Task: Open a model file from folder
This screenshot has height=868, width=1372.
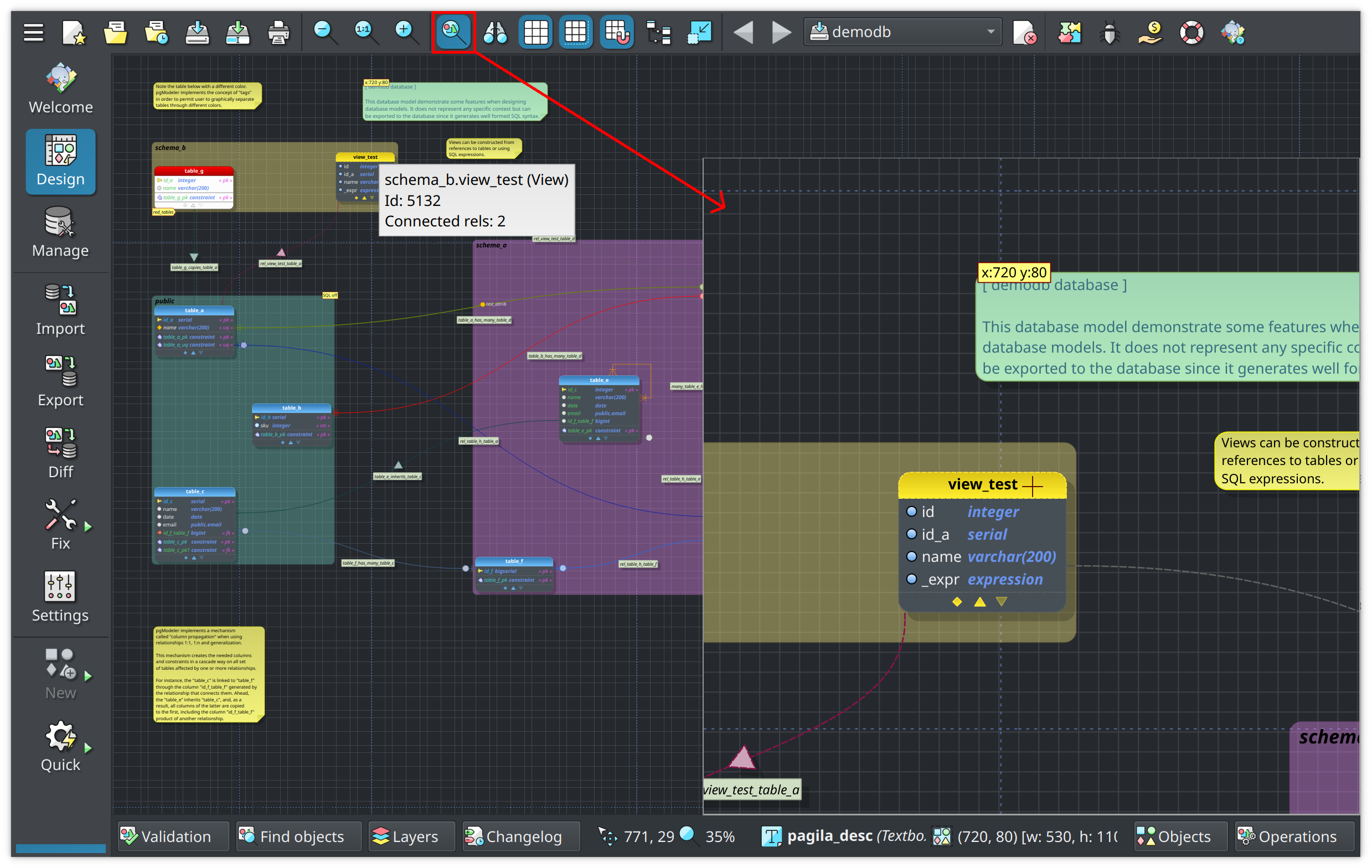Action: tap(115, 32)
